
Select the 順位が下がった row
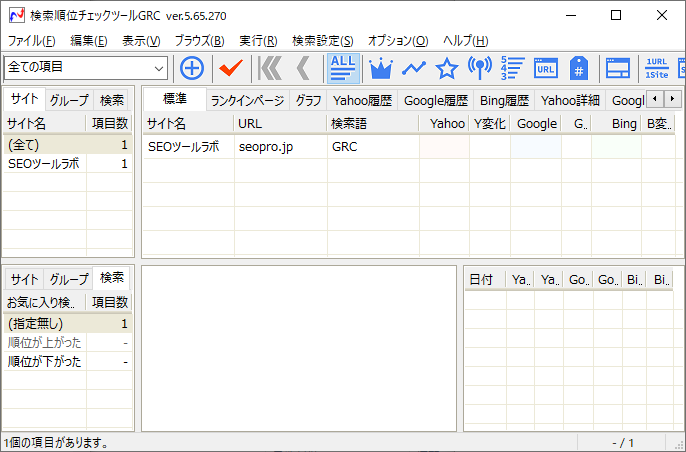coord(68,361)
